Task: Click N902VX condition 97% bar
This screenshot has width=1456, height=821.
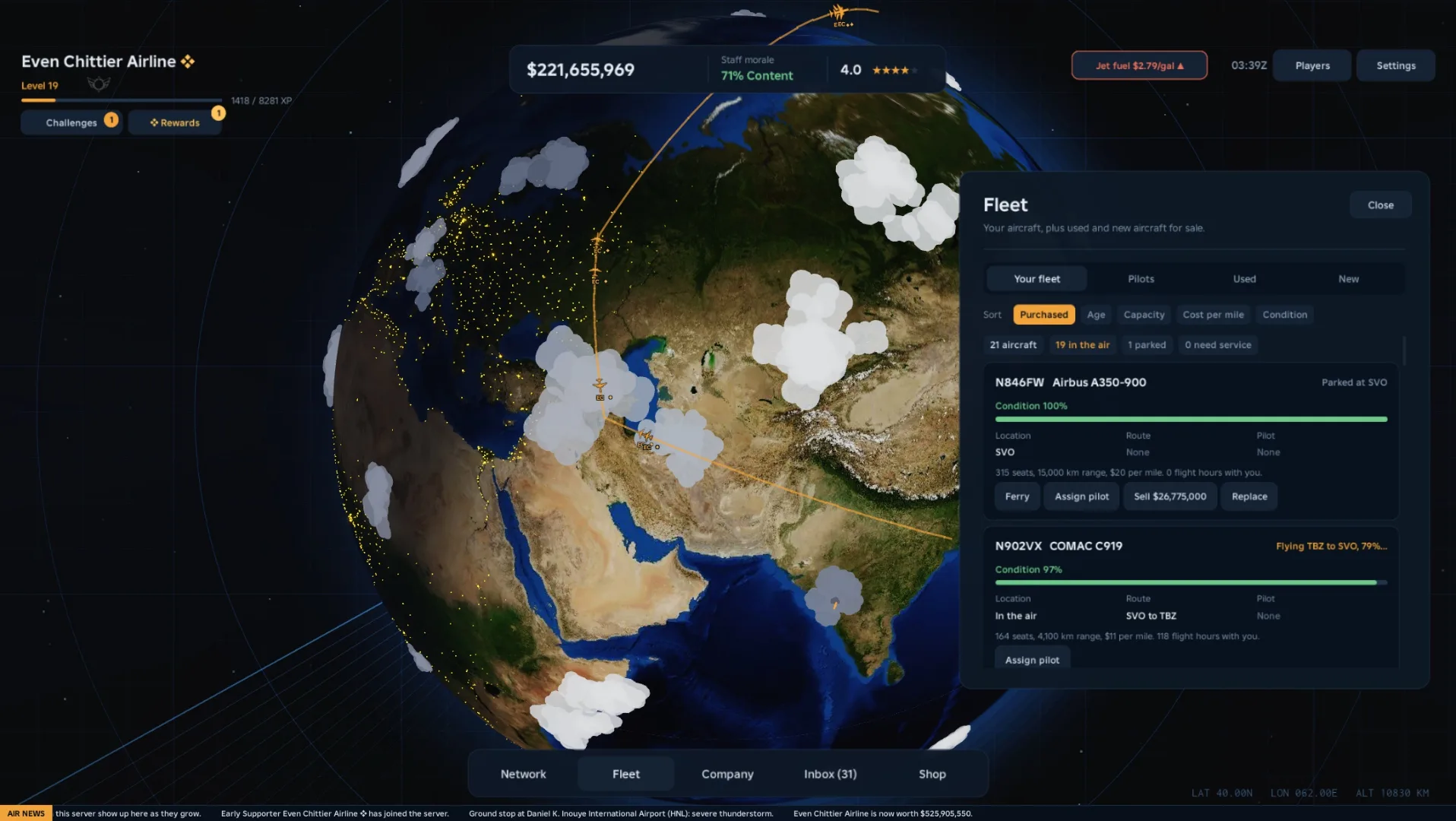Action: 1191,582
